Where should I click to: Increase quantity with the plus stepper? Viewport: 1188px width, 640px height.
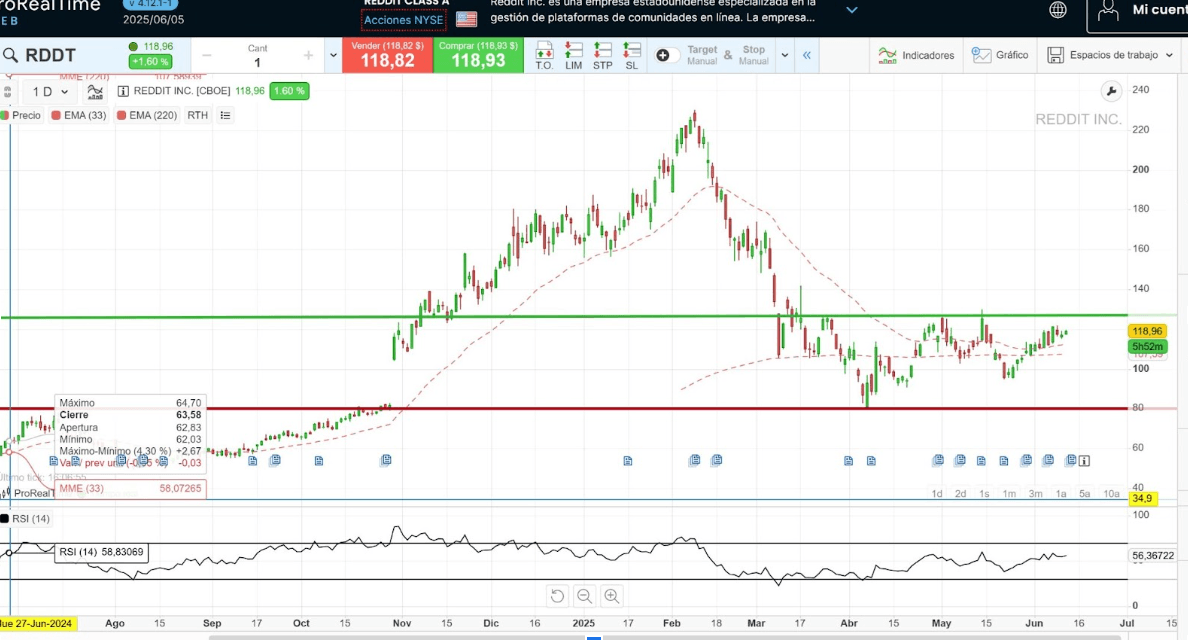tap(308, 56)
